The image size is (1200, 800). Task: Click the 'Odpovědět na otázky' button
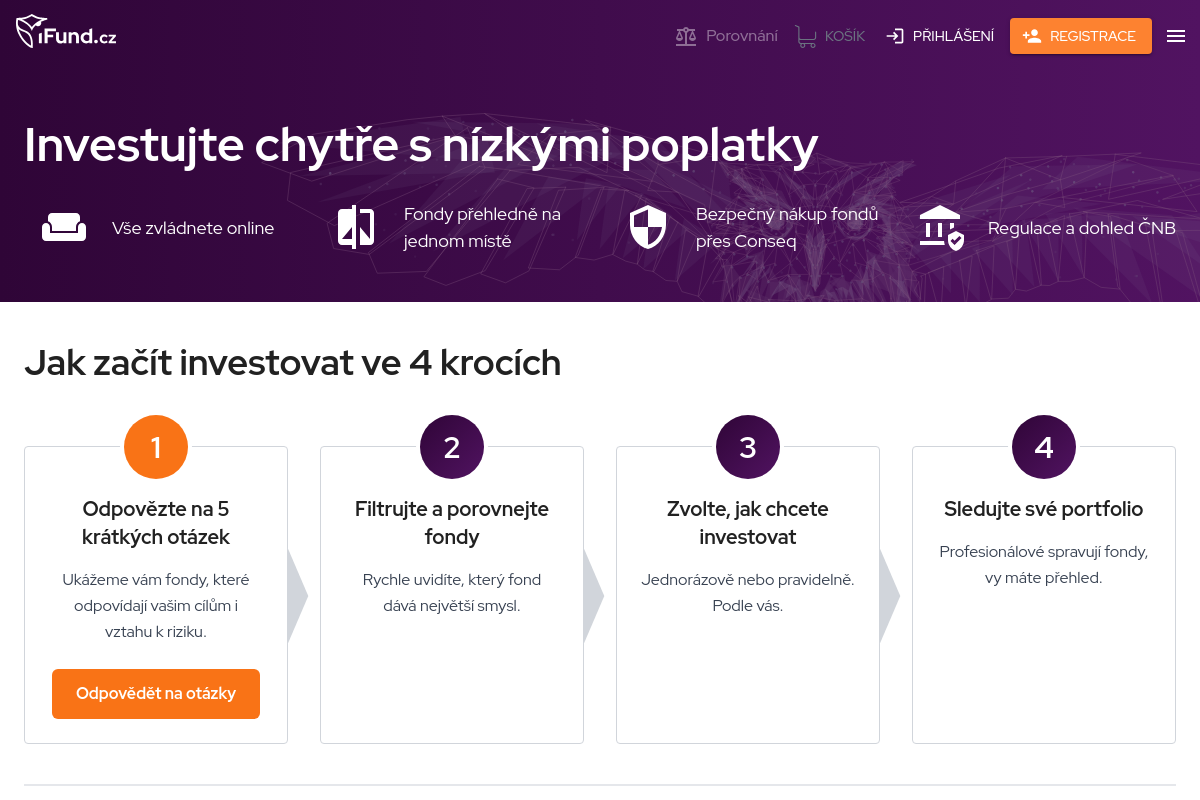coord(156,693)
